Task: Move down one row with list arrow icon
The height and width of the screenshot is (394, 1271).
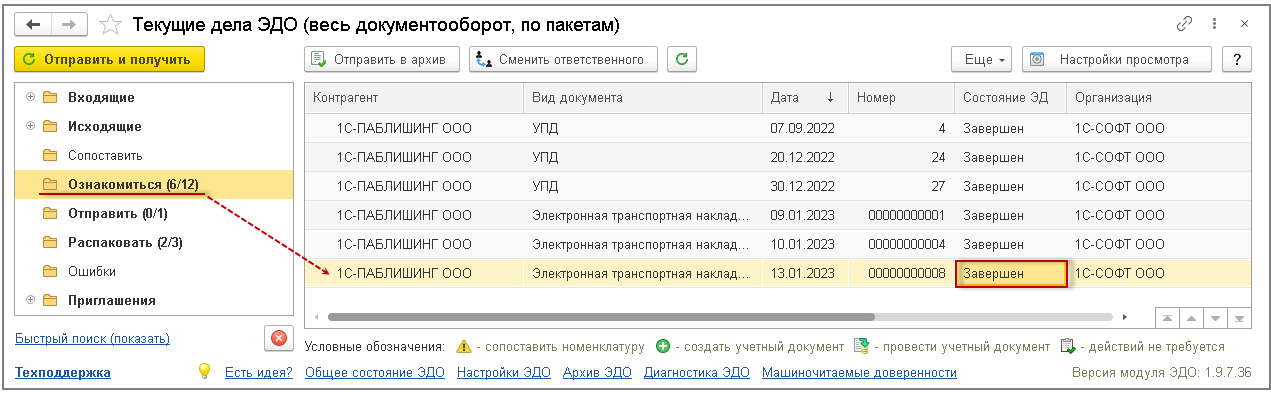Action: point(1215,317)
